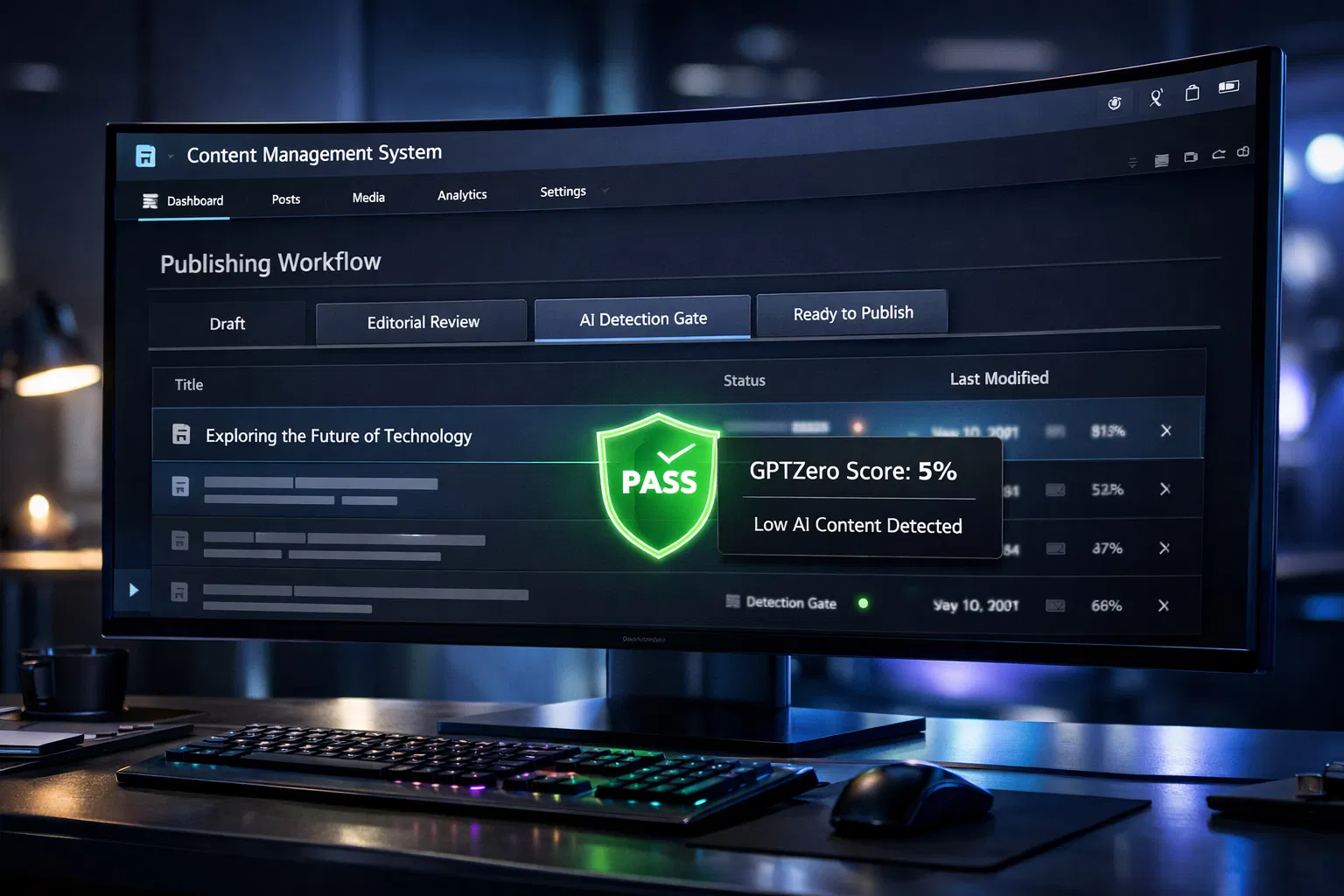Click the circular refresh icon in header
The height and width of the screenshot is (896, 1344).
pos(1114,103)
